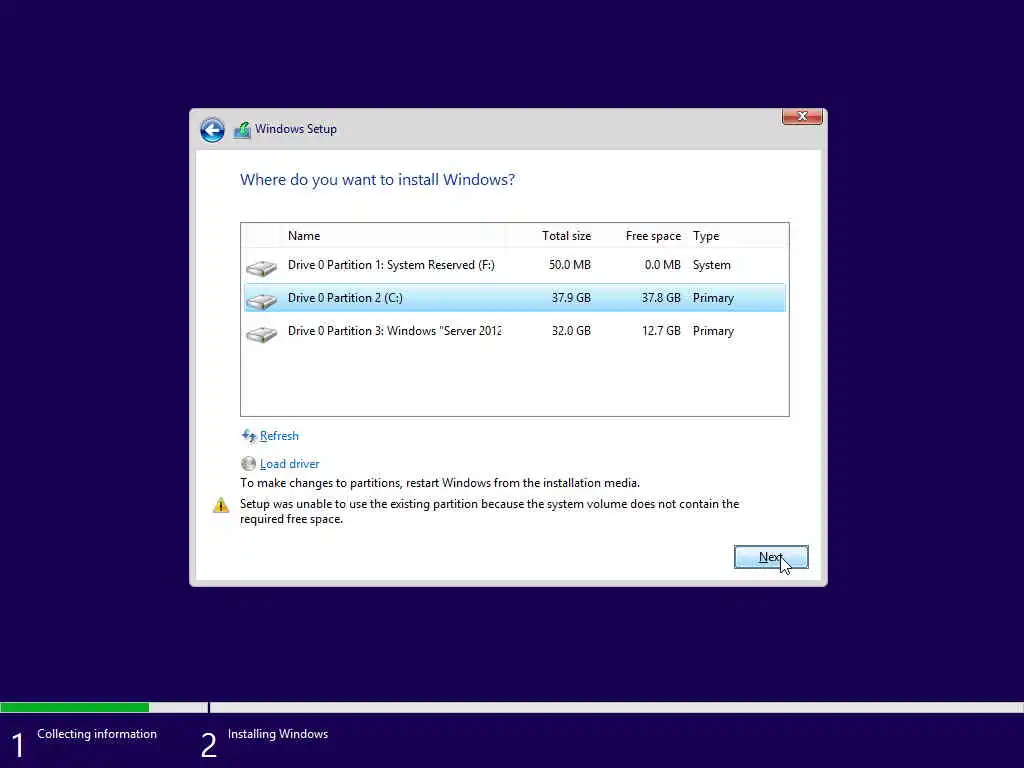This screenshot has width=1024, height=768.
Task: Click the Load driver disc icon
Action: tap(248, 464)
